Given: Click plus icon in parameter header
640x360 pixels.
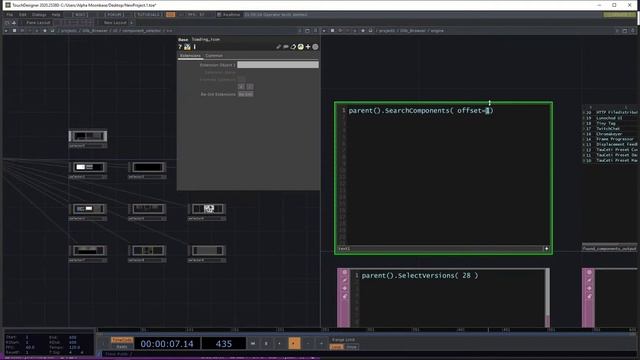Looking at the screenshot, I should [308, 47].
